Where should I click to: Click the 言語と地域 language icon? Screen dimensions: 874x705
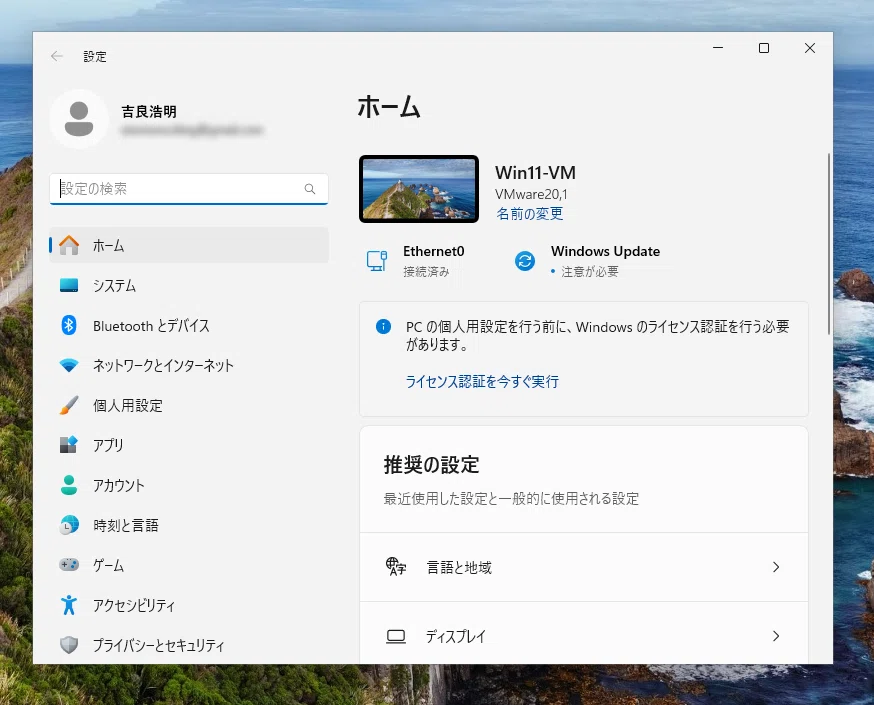(x=396, y=567)
